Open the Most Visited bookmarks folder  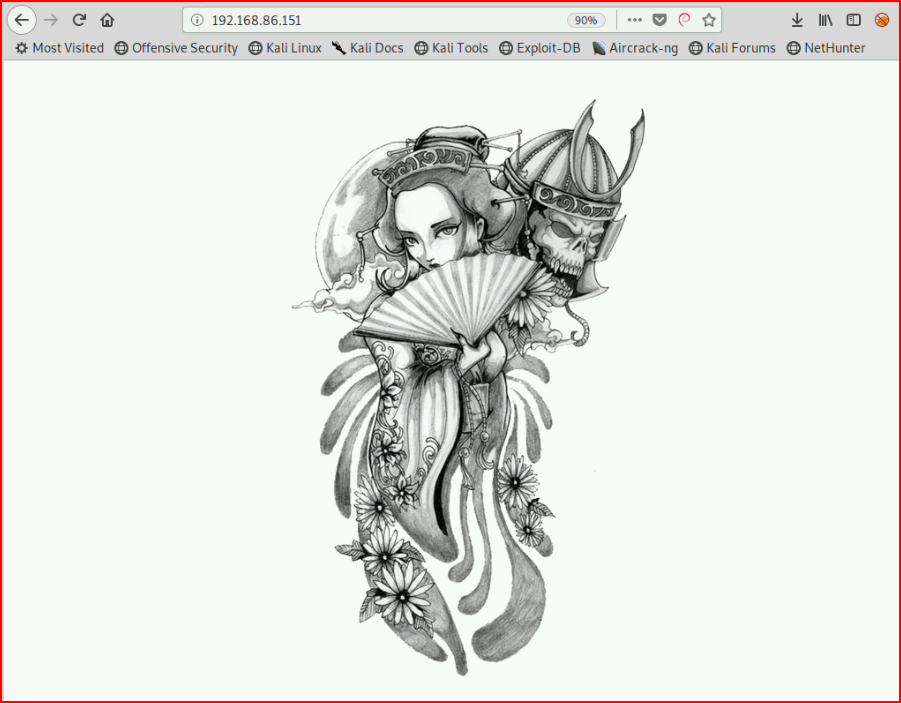60,48
